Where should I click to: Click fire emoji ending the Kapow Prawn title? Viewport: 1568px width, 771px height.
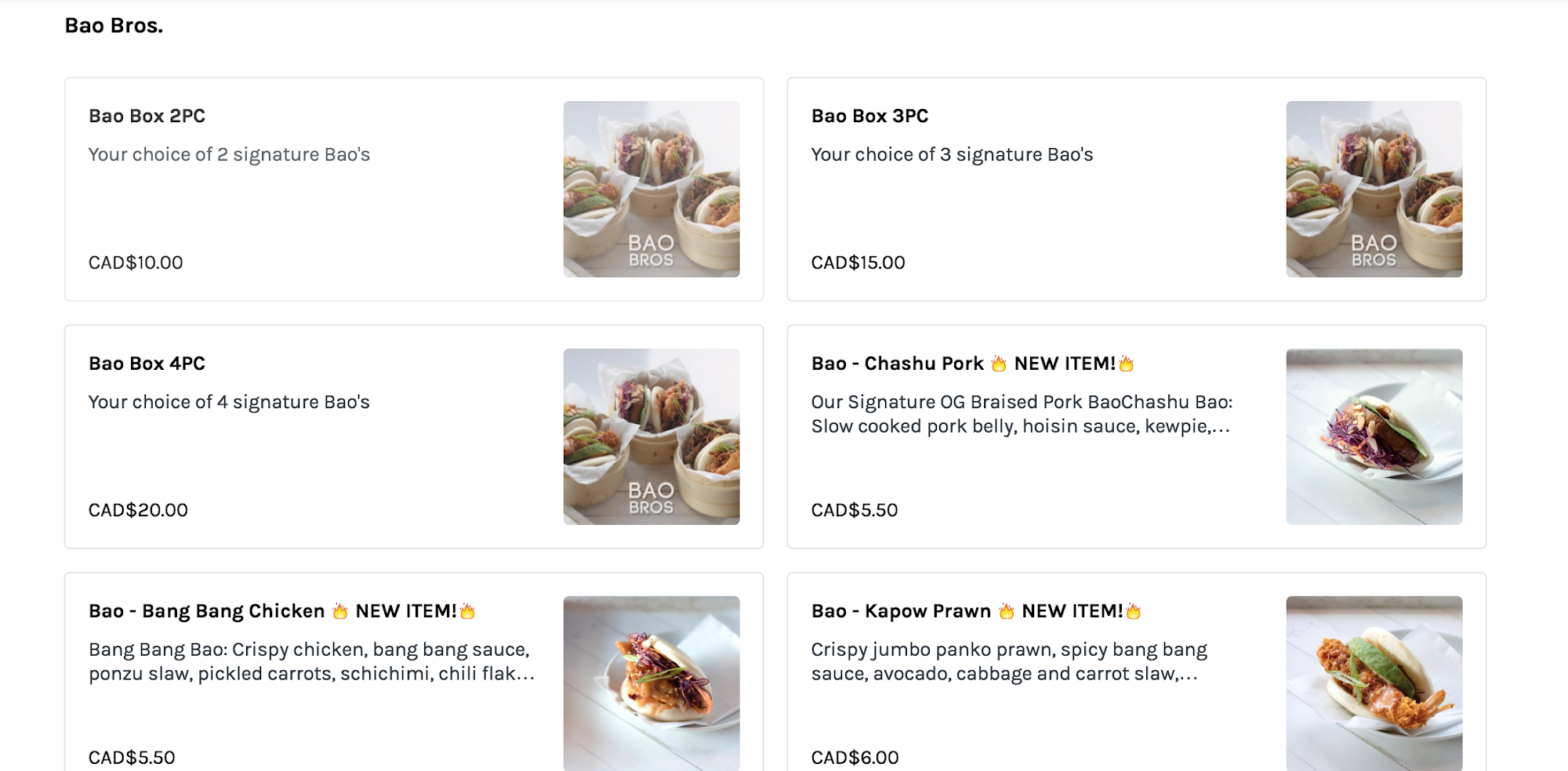coord(1134,611)
